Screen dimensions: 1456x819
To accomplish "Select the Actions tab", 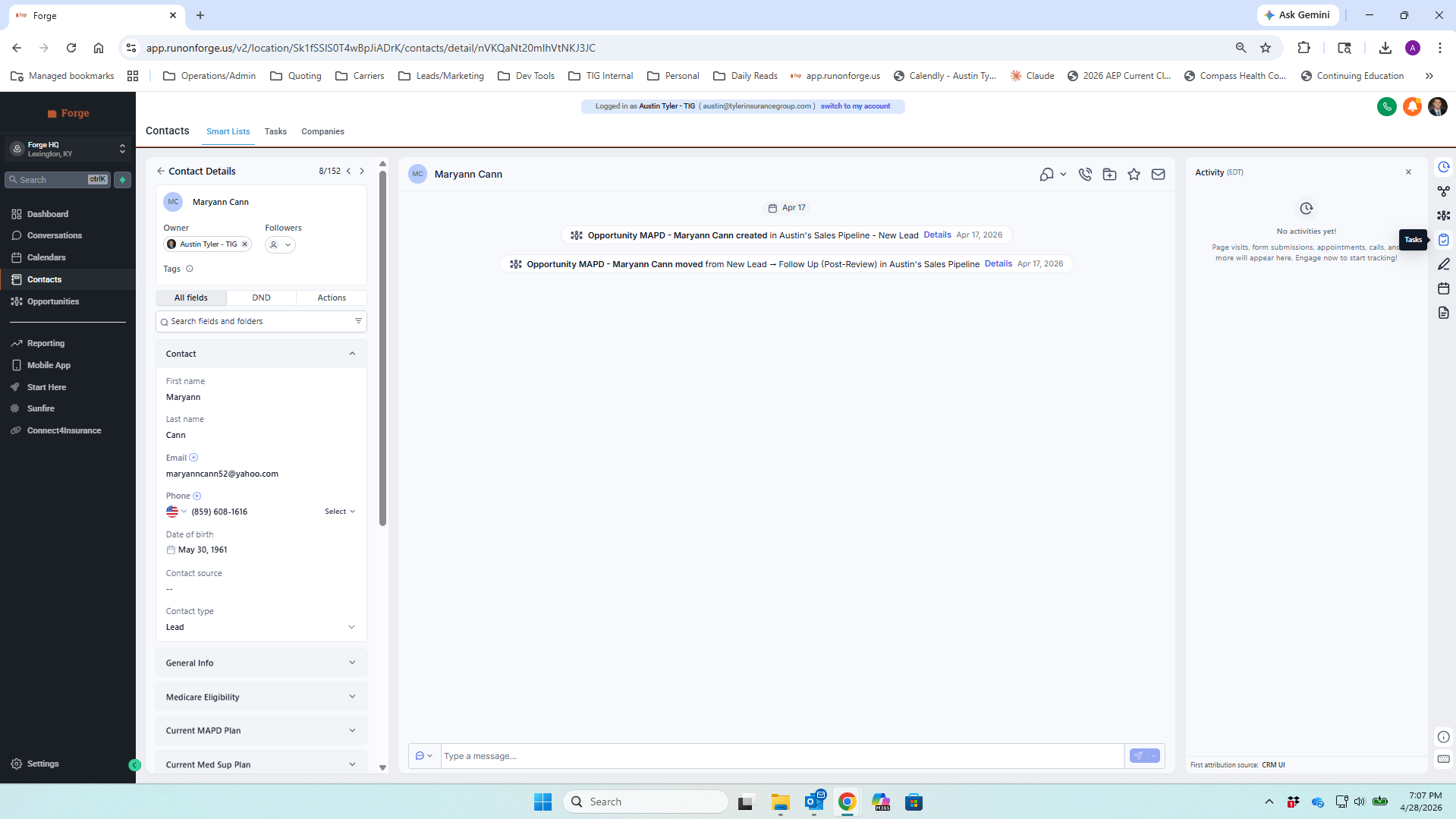I will (332, 298).
